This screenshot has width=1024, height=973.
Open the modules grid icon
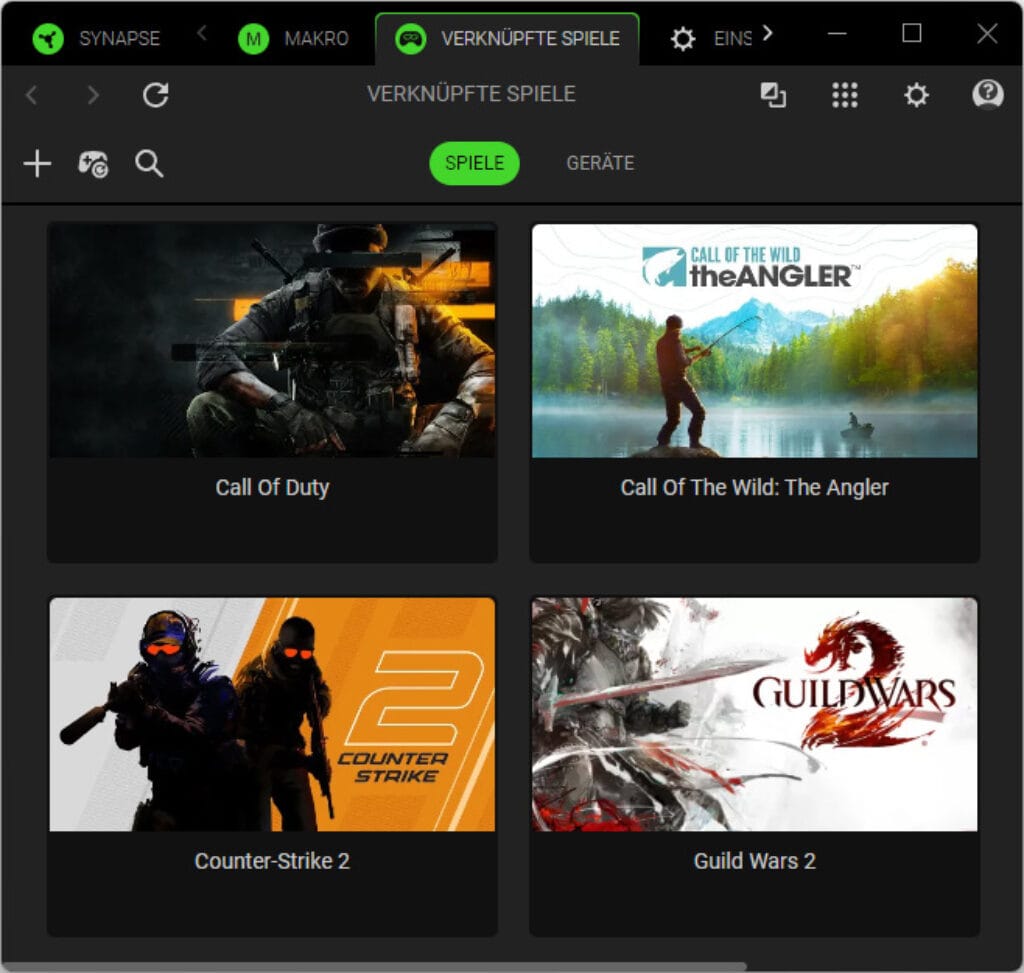coord(844,95)
